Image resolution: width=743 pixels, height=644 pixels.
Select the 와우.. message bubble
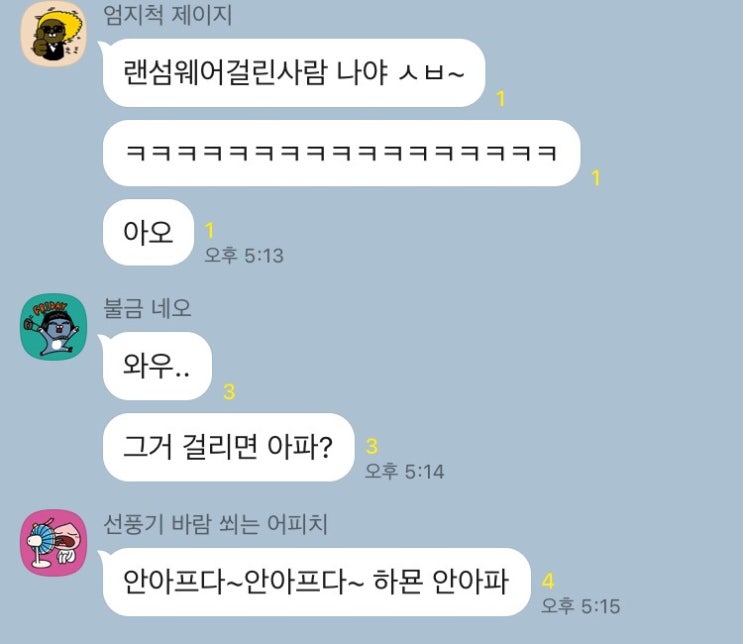click(156, 365)
